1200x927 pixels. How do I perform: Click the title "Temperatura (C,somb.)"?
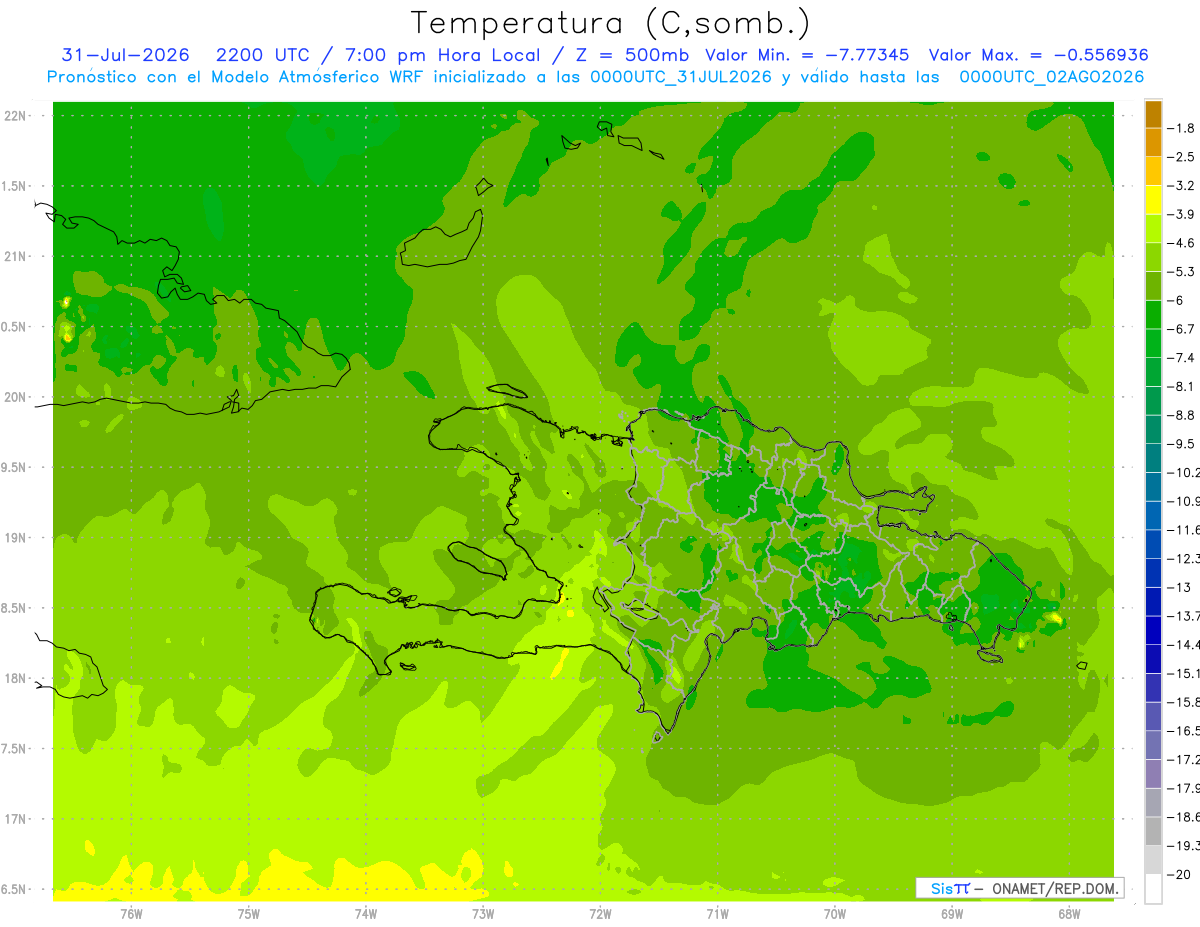[611, 23]
